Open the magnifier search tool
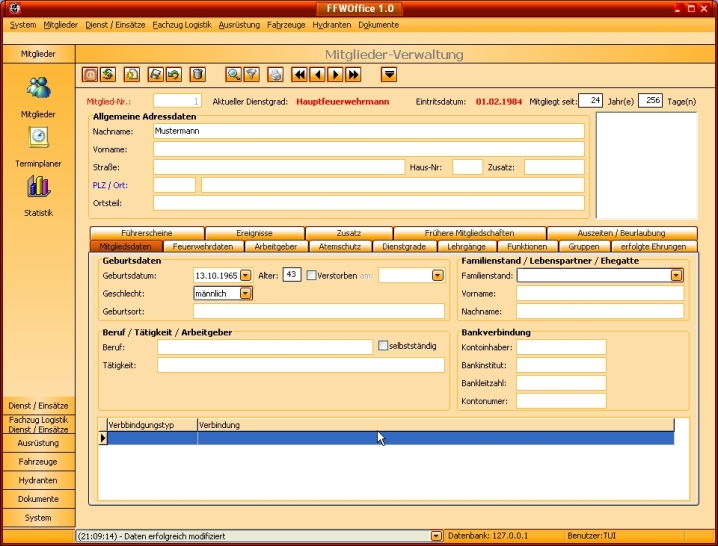 [233, 74]
